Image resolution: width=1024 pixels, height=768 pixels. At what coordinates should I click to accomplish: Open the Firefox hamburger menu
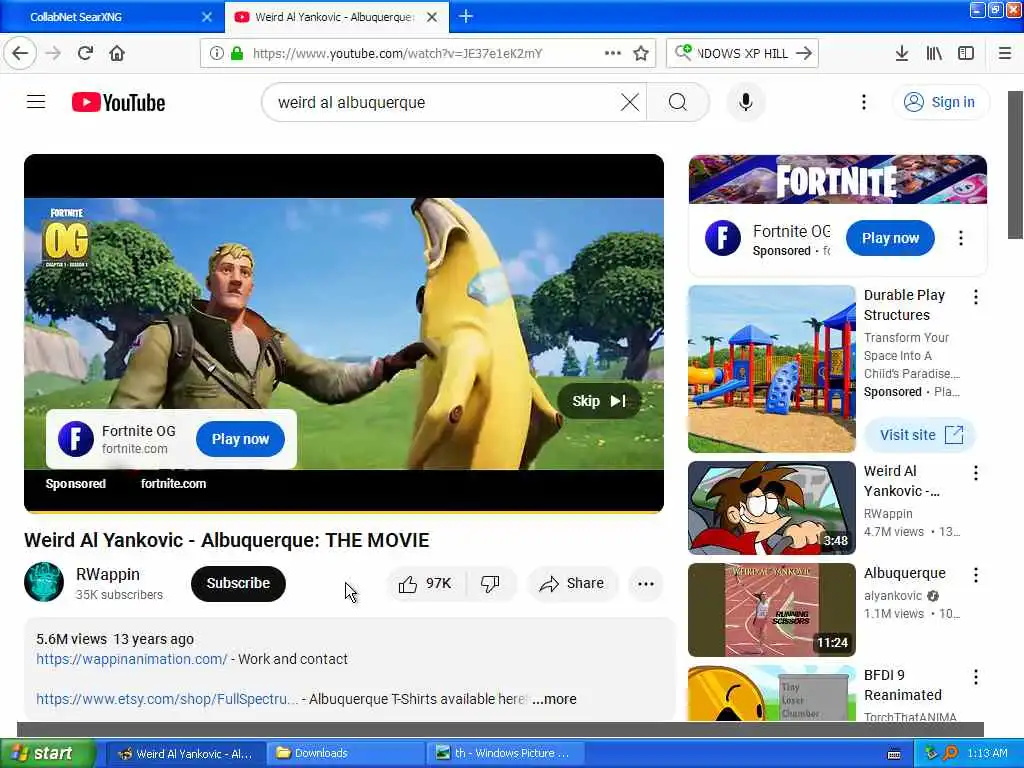[x=1005, y=54]
